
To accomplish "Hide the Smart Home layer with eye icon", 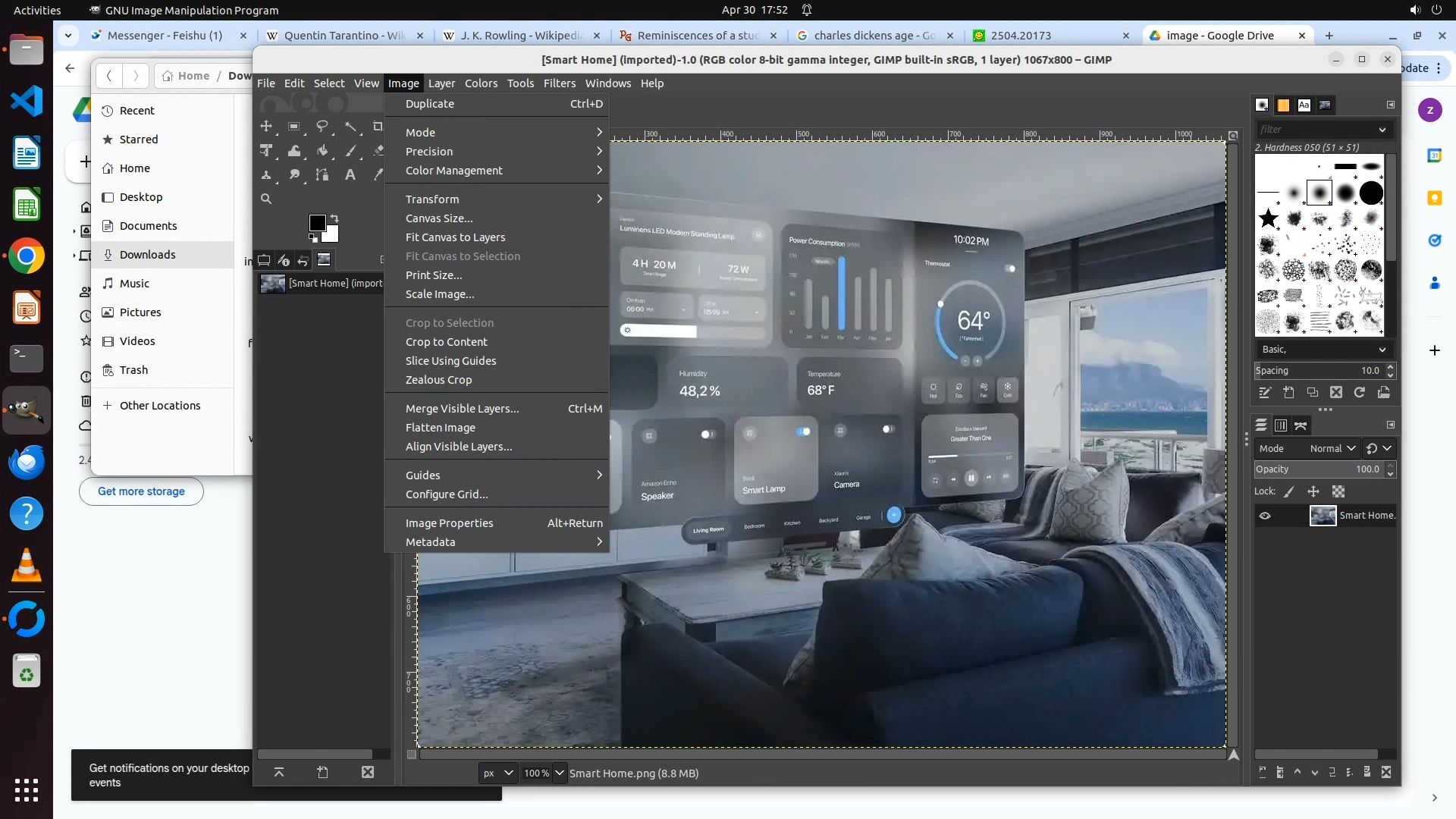I will 1265,516.
